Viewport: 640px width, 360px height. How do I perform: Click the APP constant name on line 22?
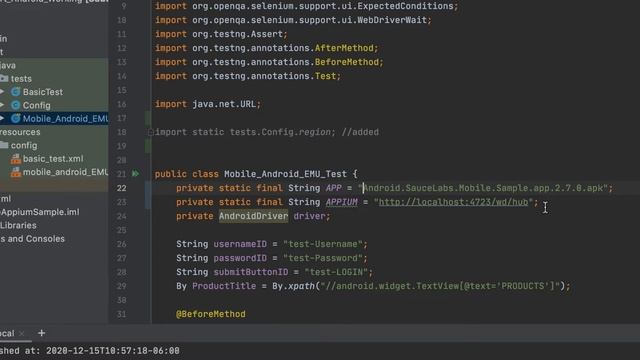333,188
